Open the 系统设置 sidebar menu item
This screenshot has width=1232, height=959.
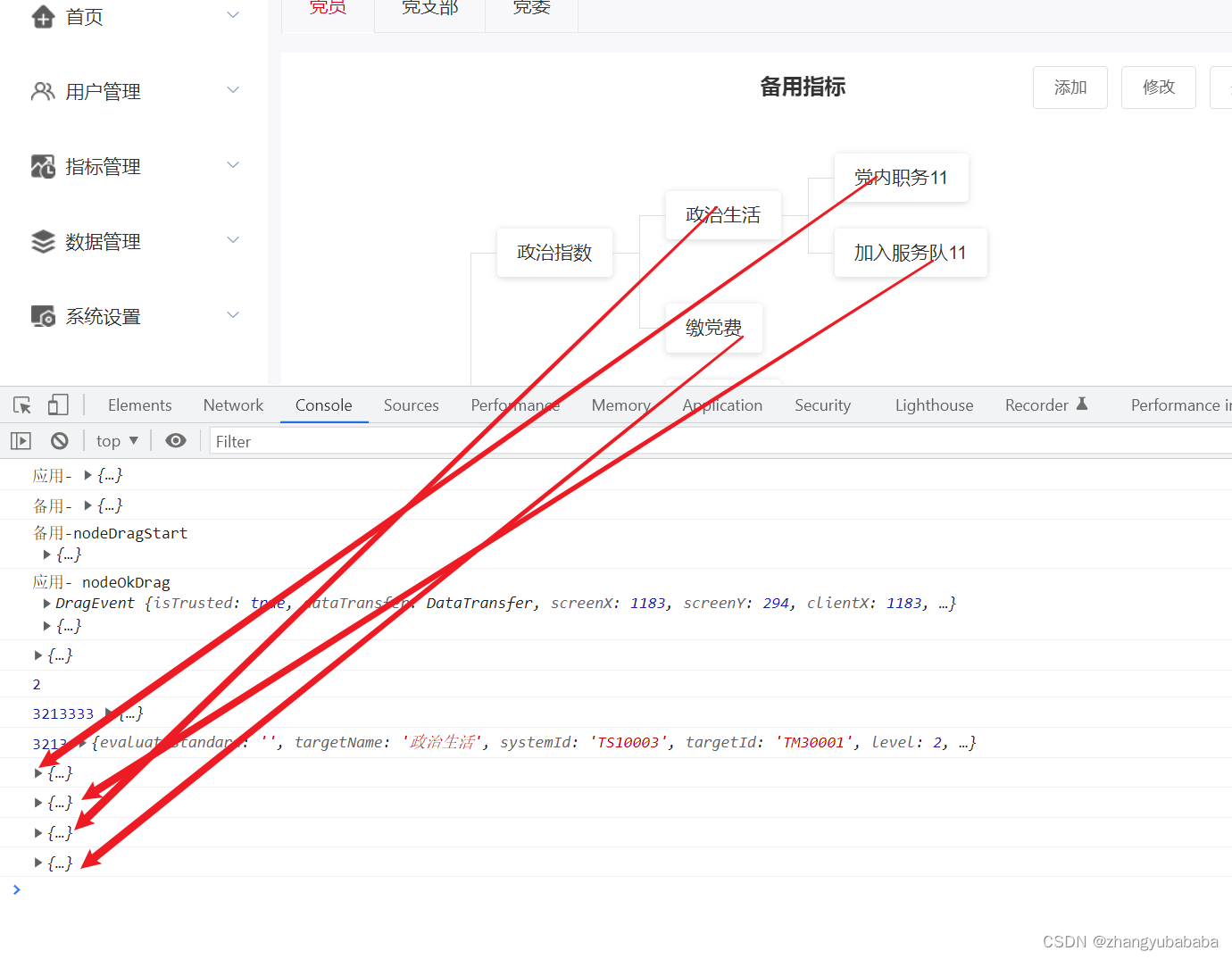tap(134, 316)
